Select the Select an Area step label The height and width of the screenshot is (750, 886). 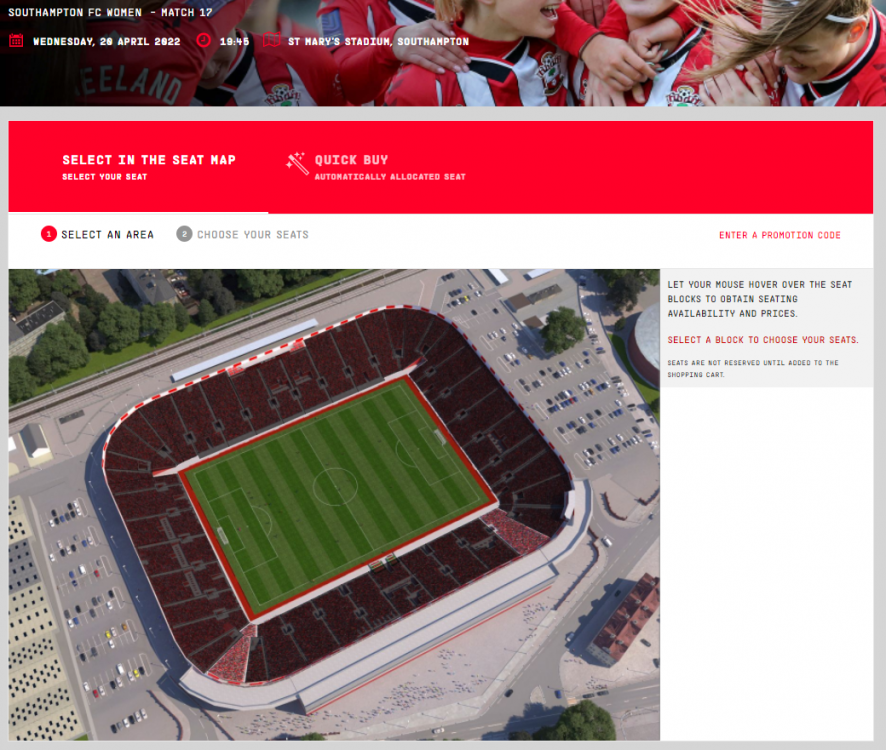pyautogui.click(x=107, y=235)
